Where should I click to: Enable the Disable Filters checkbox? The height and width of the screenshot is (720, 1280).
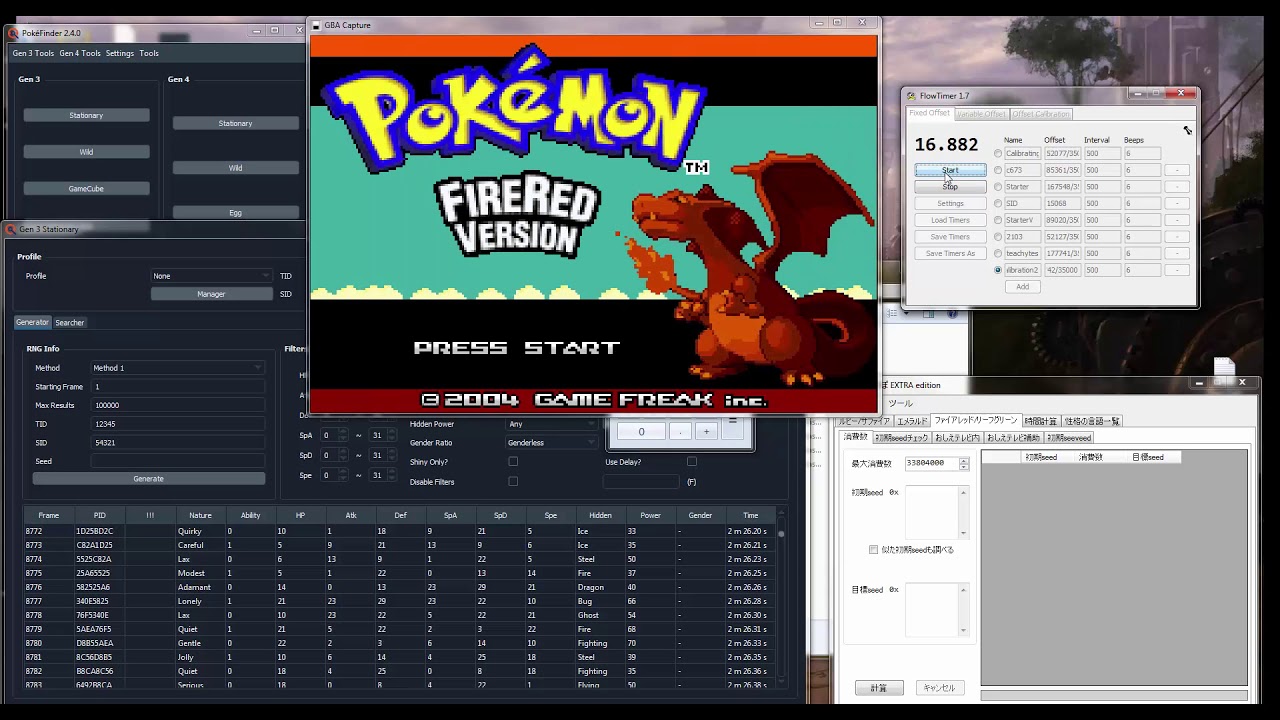[x=513, y=482]
